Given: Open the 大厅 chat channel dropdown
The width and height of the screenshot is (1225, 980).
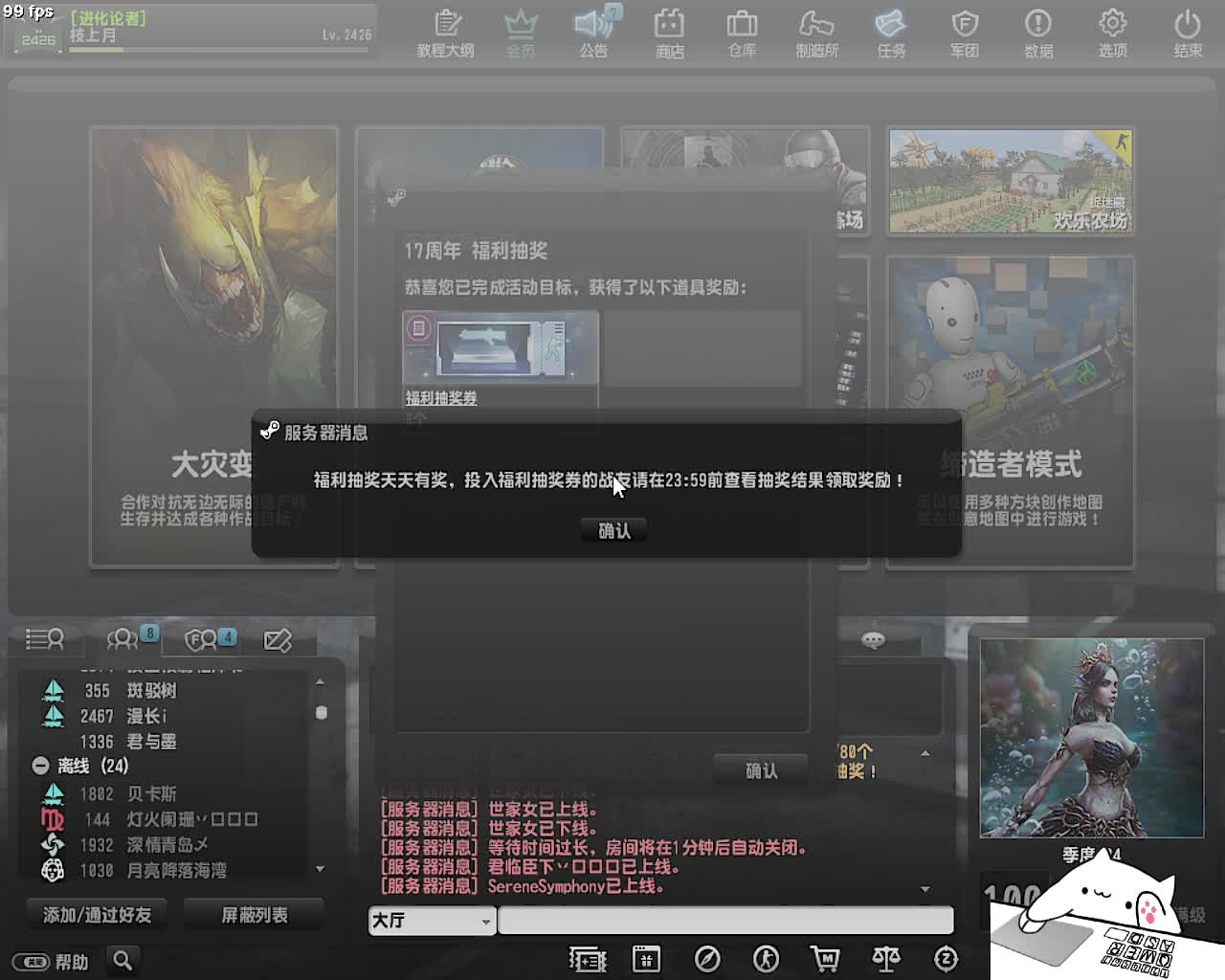Looking at the screenshot, I should 432,921.
